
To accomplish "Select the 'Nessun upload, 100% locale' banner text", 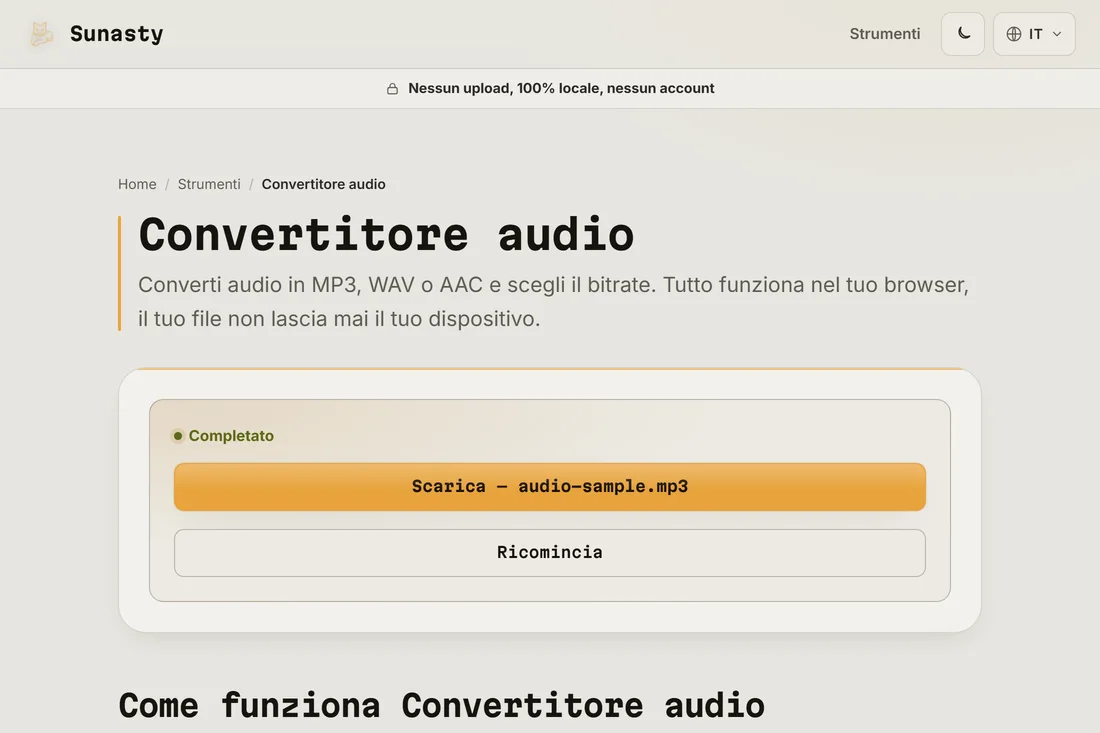I will coord(561,88).
